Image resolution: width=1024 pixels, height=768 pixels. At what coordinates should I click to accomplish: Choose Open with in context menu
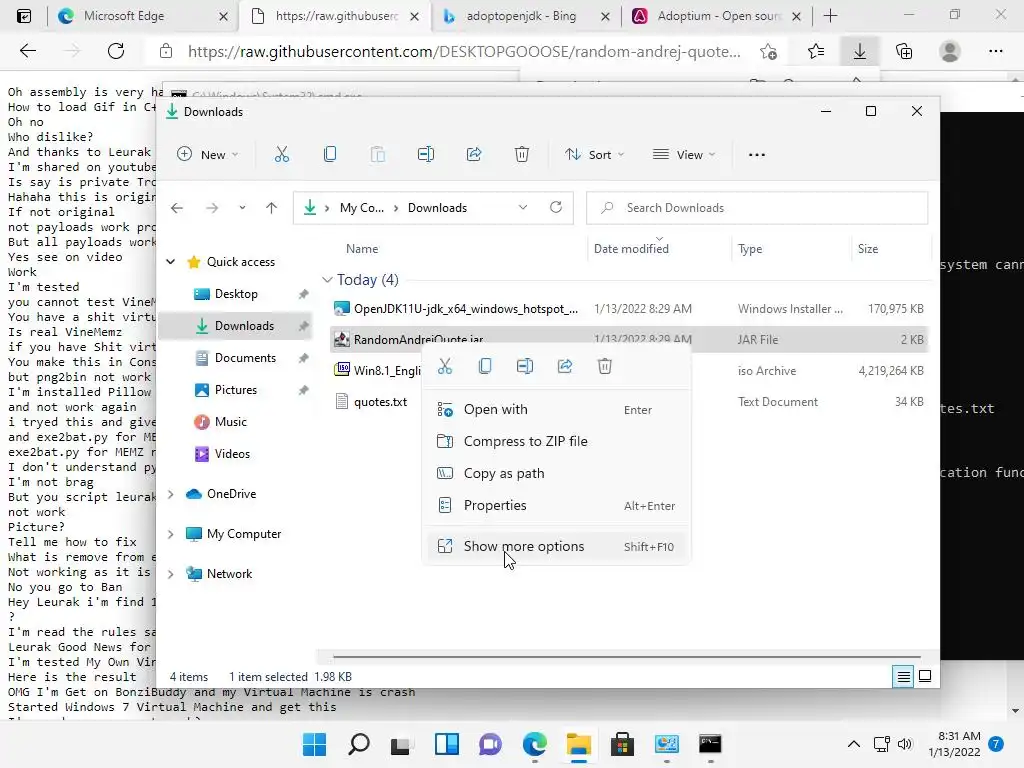click(556, 409)
